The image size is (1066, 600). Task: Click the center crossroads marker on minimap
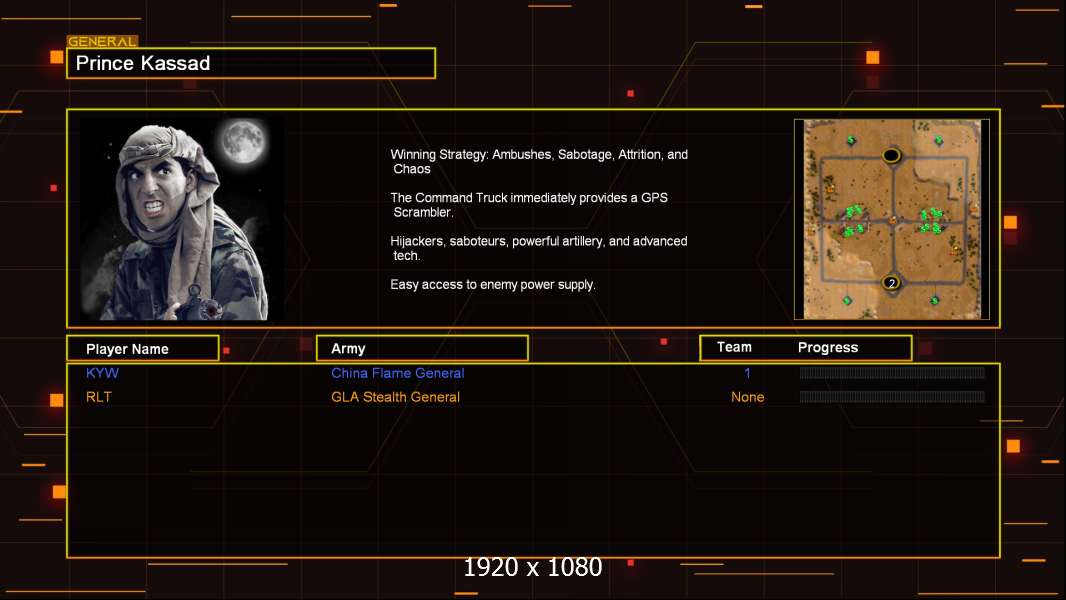click(x=893, y=219)
